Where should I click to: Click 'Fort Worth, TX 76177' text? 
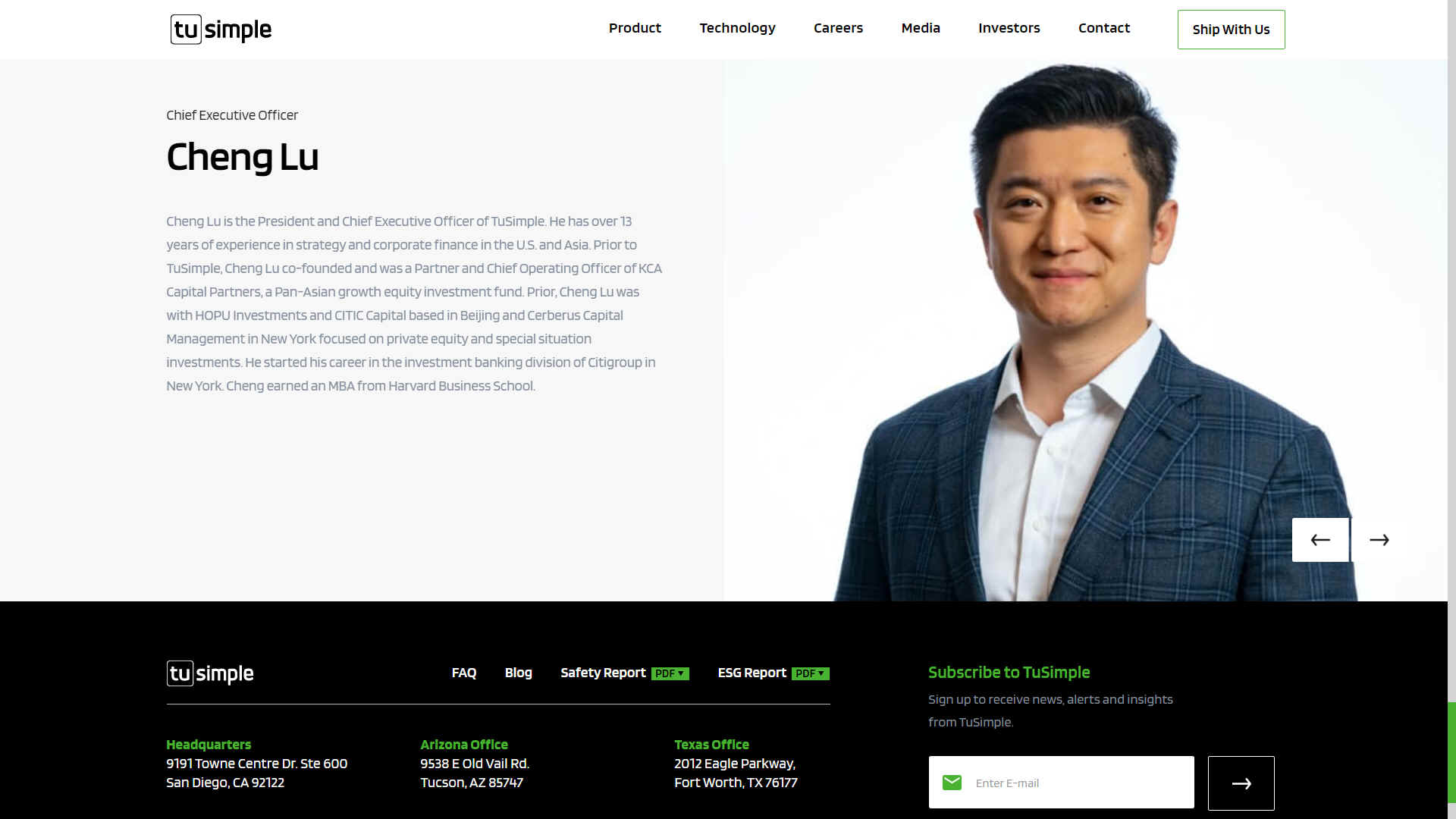[736, 783]
